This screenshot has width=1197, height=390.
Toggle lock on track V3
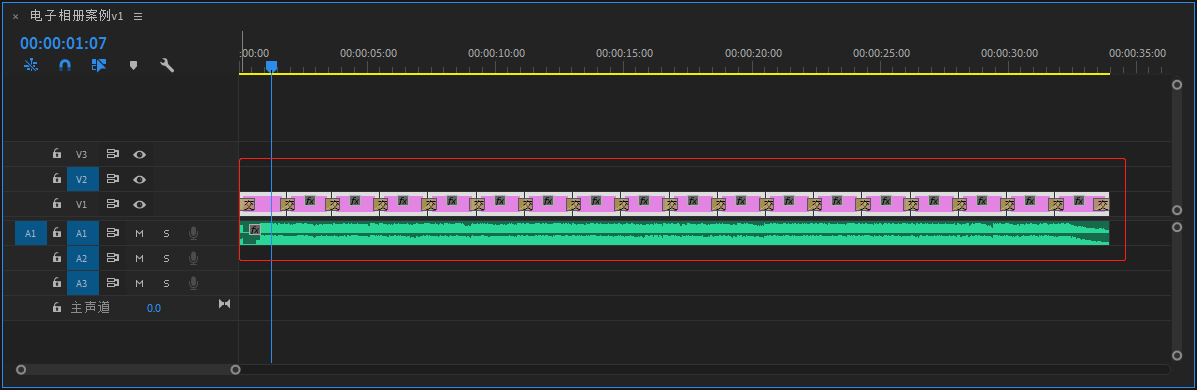pos(56,154)
